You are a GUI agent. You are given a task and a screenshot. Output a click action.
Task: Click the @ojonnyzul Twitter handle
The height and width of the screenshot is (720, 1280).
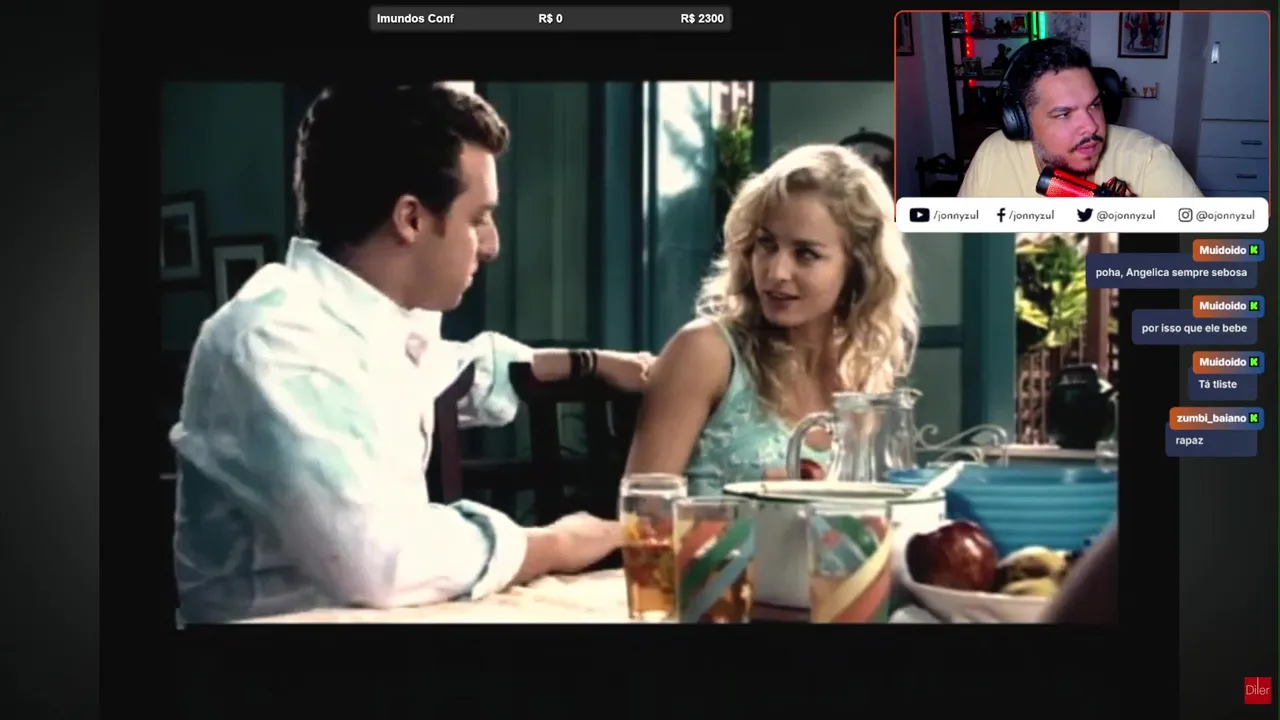[1125, 215]
